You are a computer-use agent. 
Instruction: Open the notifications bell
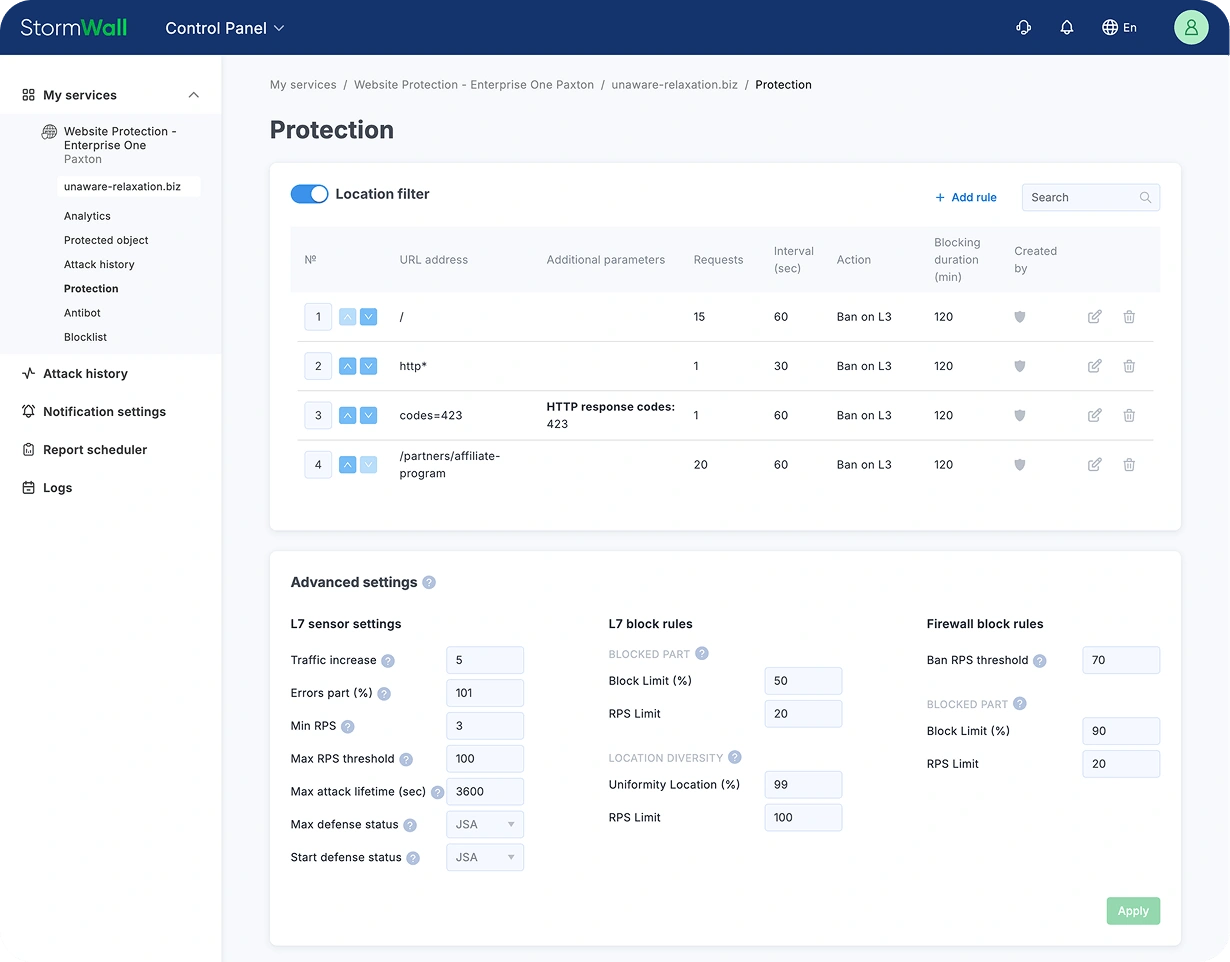click(x=1067, y=28)
